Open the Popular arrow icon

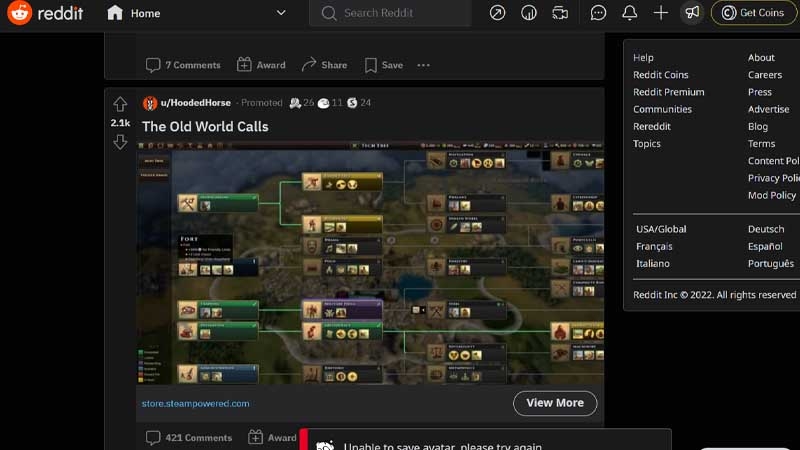tap(497, 13)
